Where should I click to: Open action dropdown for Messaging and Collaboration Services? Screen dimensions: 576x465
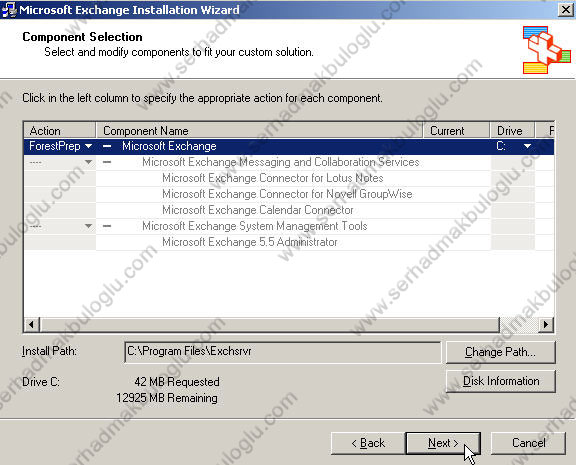click(88, 162)
